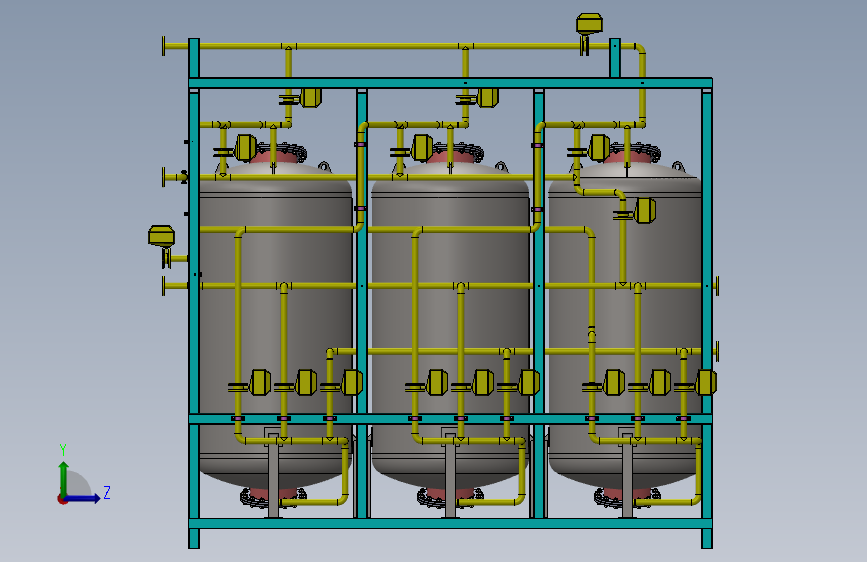
Task: Pick the teal top horizontal frame beam
Action: 450,84
